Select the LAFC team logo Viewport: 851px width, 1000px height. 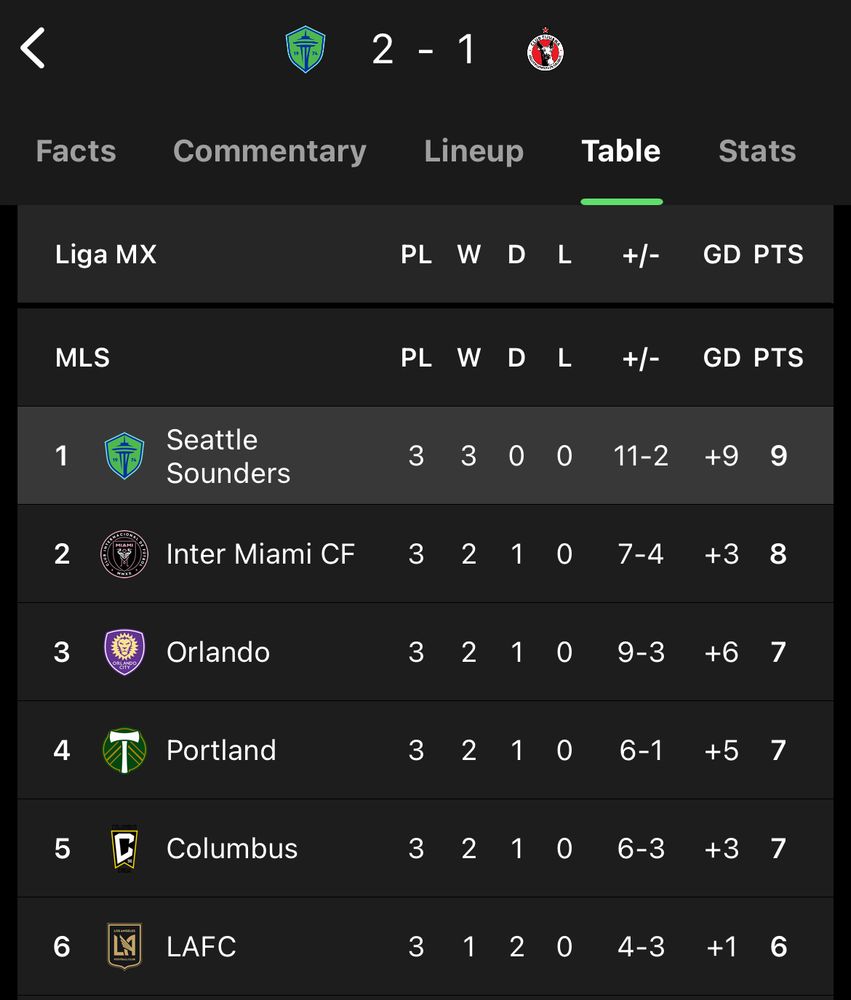pos(124,946)
